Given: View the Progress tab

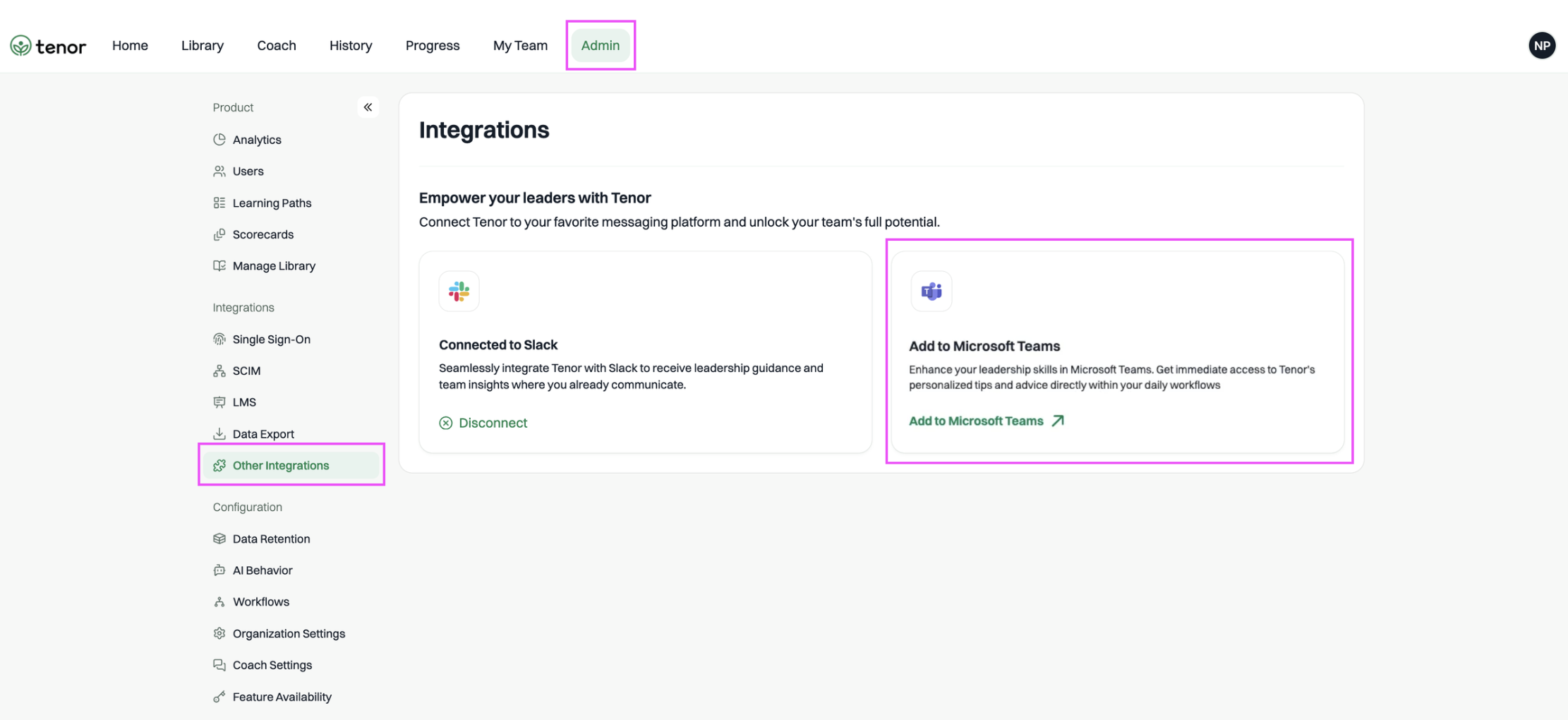Looking at the screenshot, I should 433,46.
